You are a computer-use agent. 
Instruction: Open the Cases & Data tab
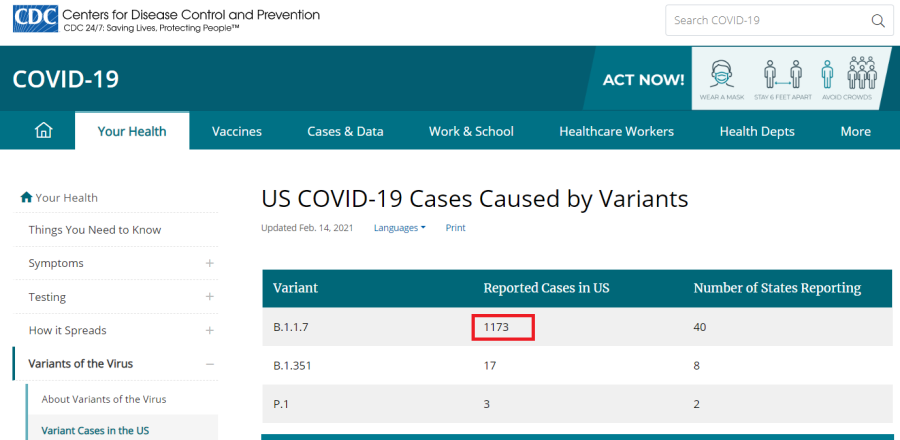345,131
